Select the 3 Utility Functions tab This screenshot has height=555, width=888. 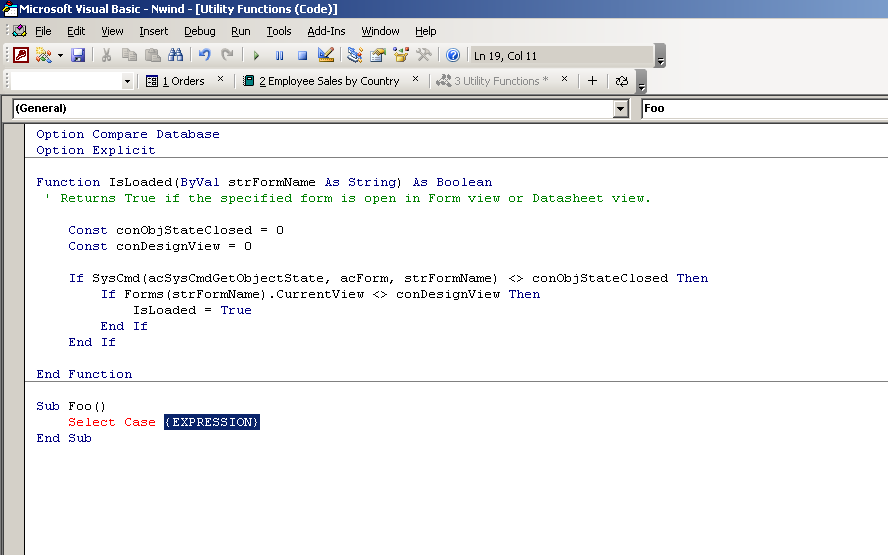pos(493,81)
